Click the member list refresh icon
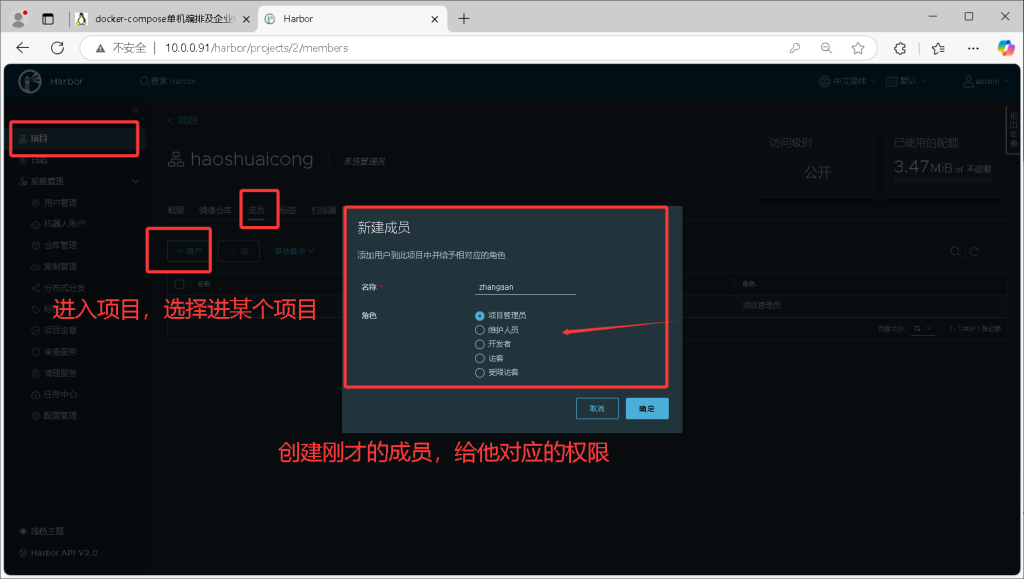 (974, 251)
